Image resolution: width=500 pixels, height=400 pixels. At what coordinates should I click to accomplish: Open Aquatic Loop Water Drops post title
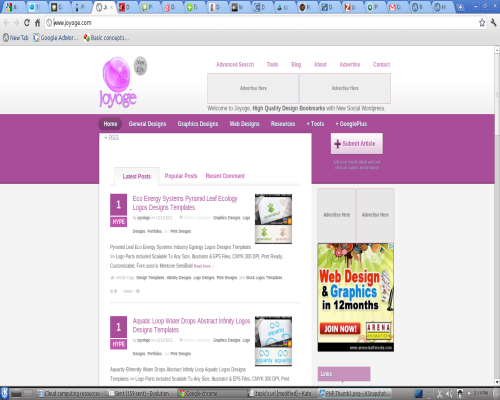tap(191, 325)
